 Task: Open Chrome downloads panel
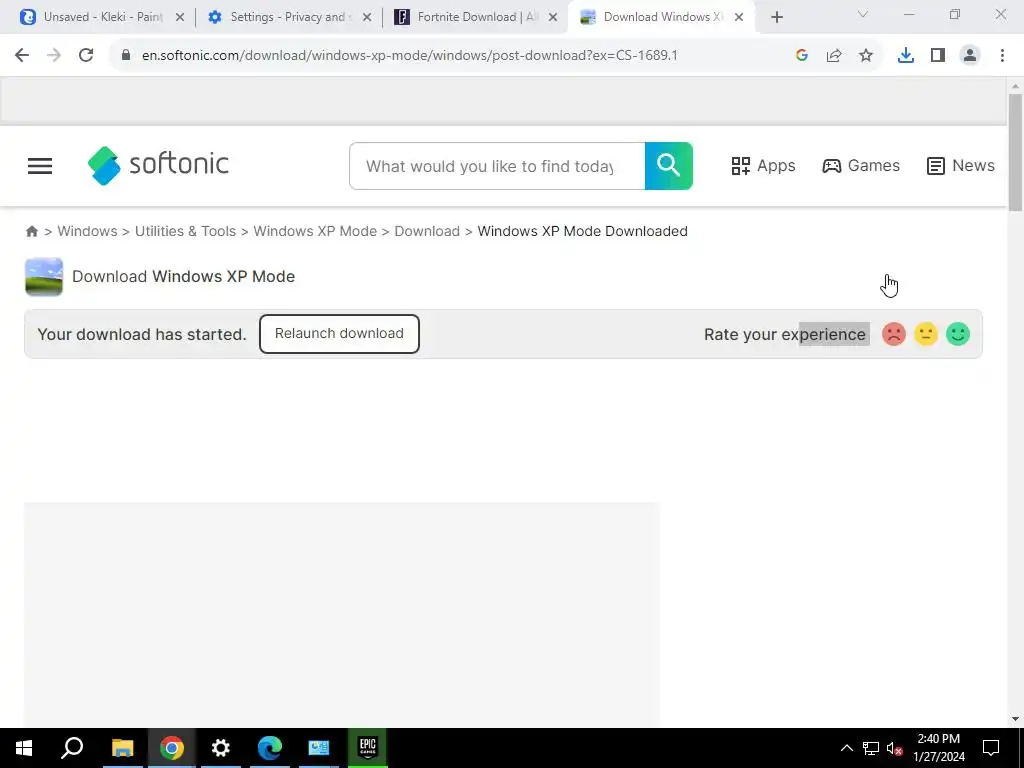906,56
